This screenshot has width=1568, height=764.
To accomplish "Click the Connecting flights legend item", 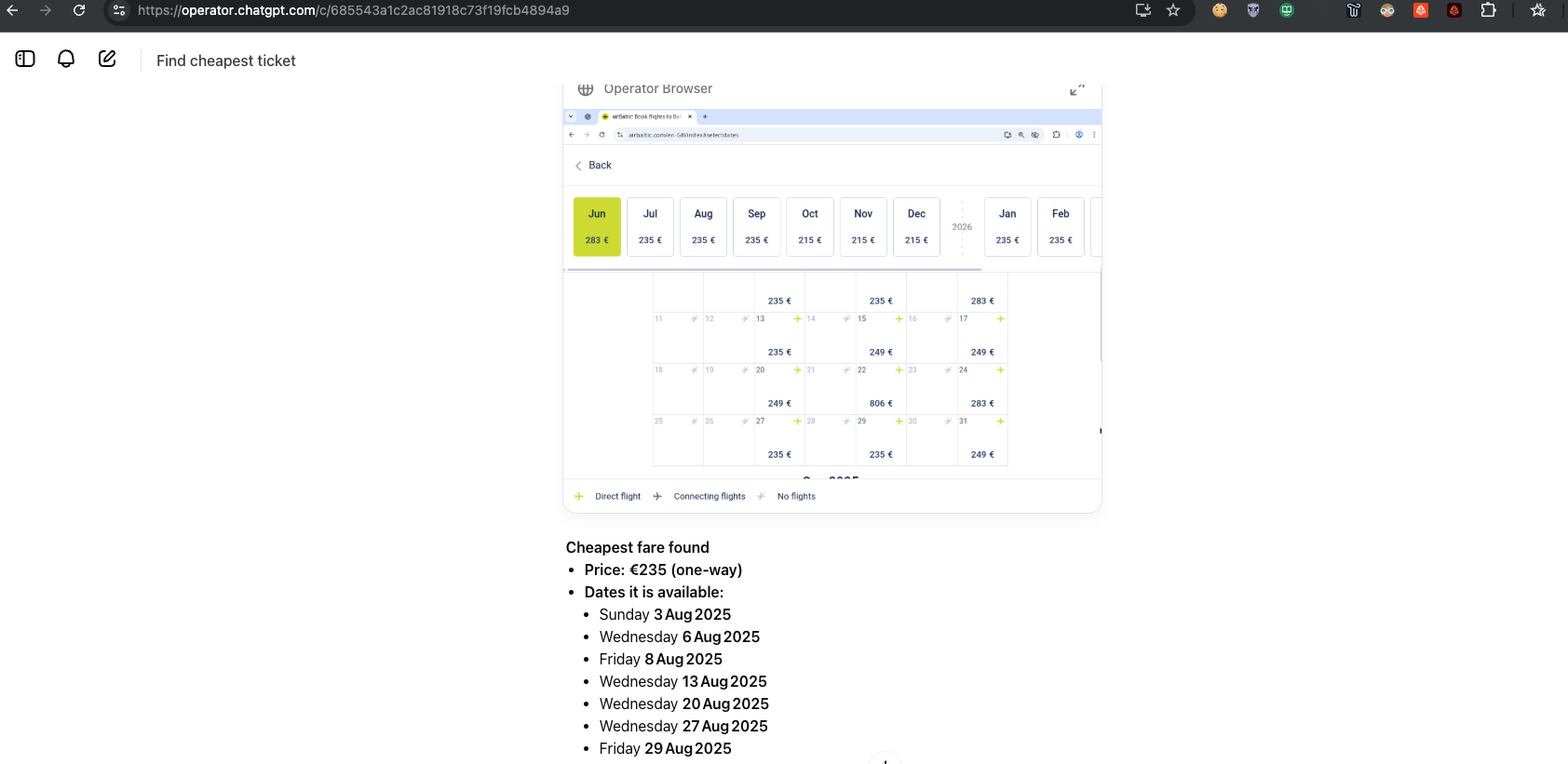I will pyautogui.click(x=699, y=497).
